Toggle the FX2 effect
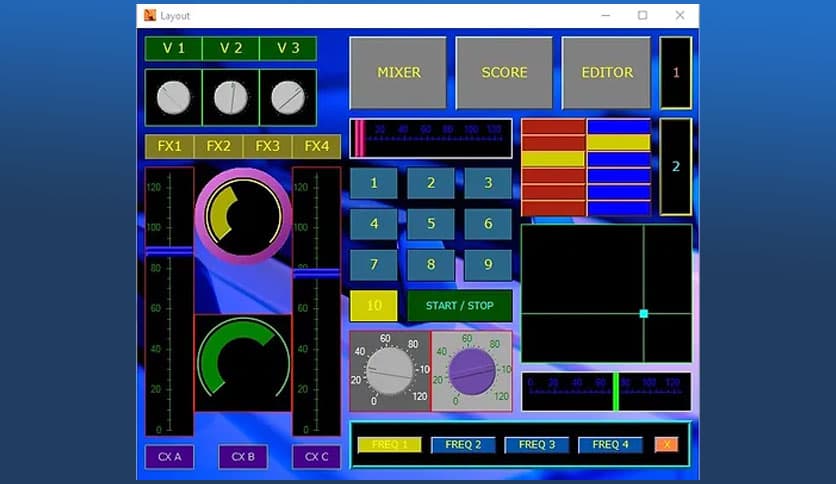 tap(219, 147)
